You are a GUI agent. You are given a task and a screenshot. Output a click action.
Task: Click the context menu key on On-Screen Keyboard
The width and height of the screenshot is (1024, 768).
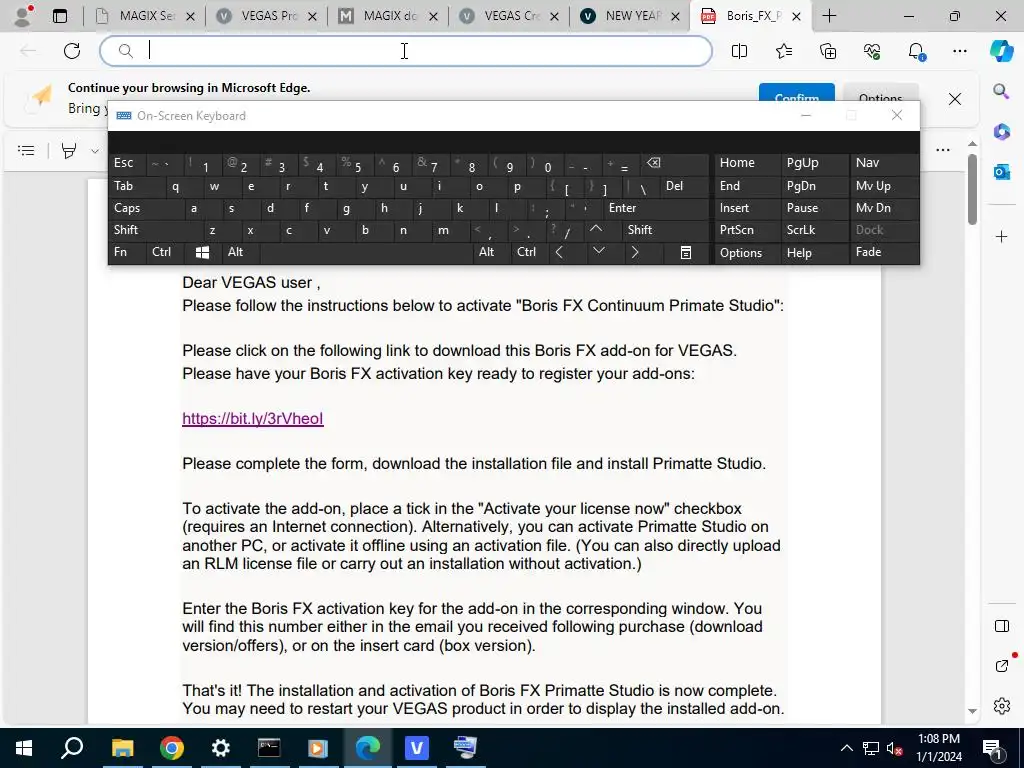click(686, 252)
